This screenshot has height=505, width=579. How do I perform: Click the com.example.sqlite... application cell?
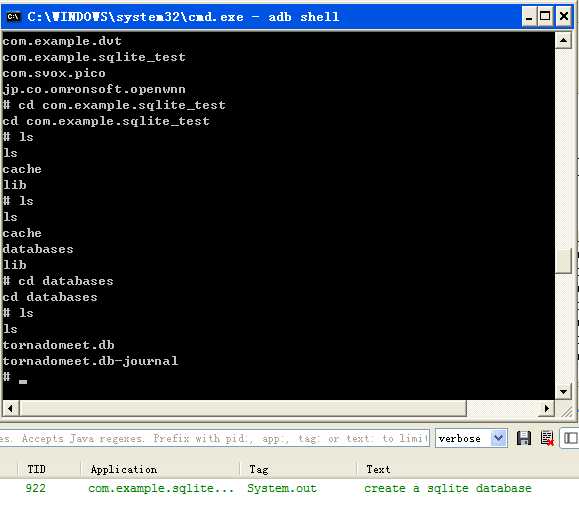pyautogui.click(x=161, y=488)
